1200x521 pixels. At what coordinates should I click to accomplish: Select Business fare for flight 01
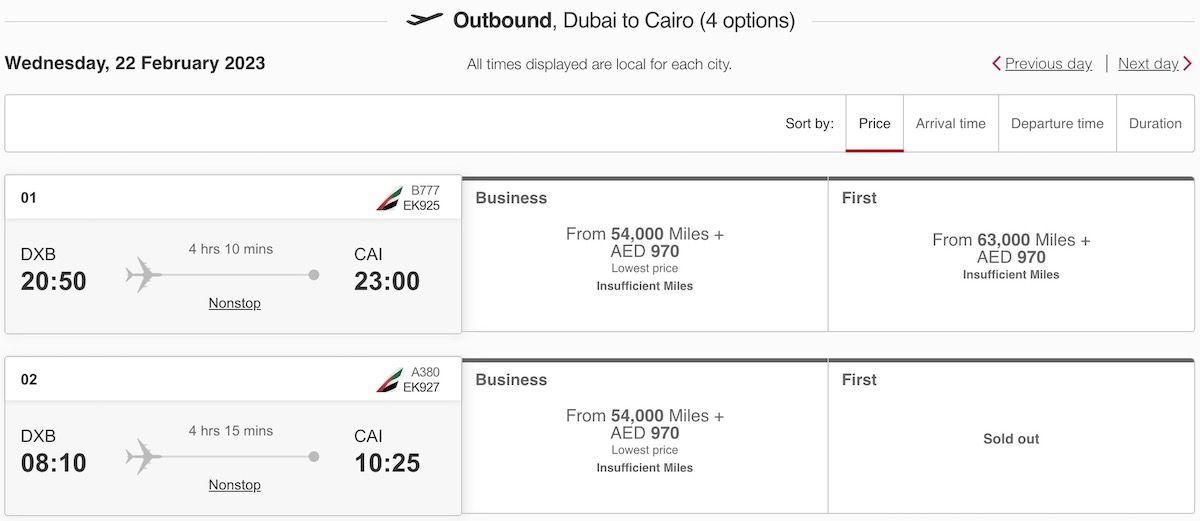645,255
